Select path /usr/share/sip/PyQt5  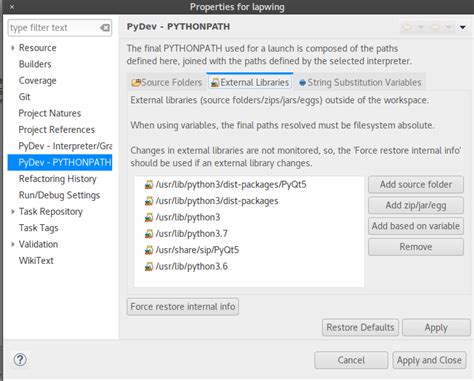pos(197,250)
